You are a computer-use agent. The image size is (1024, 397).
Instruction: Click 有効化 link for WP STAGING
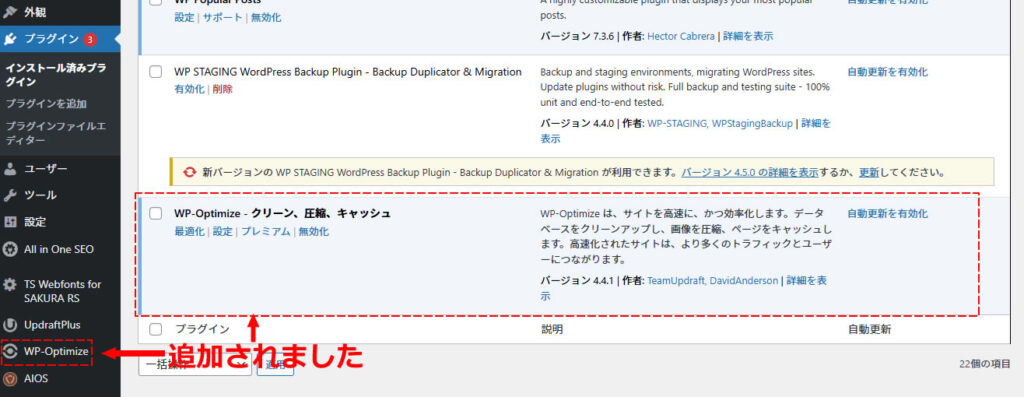tap(189, 89)
